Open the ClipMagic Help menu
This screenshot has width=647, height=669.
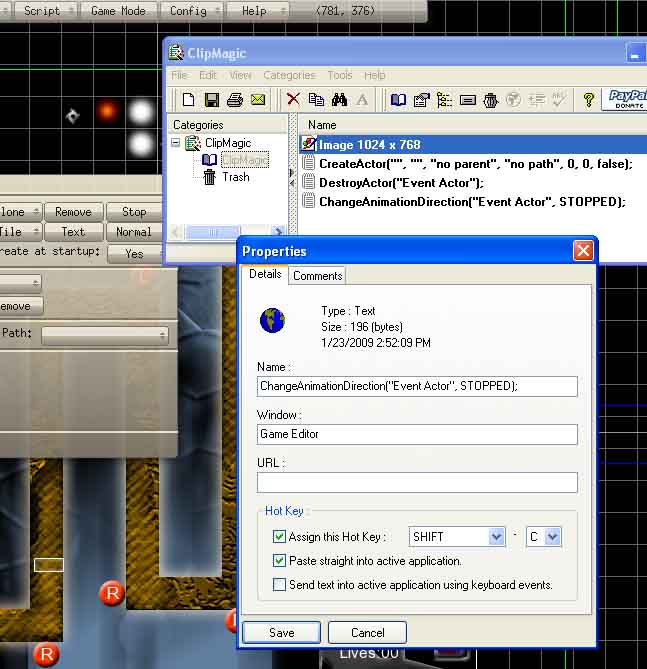pos(374,75)
